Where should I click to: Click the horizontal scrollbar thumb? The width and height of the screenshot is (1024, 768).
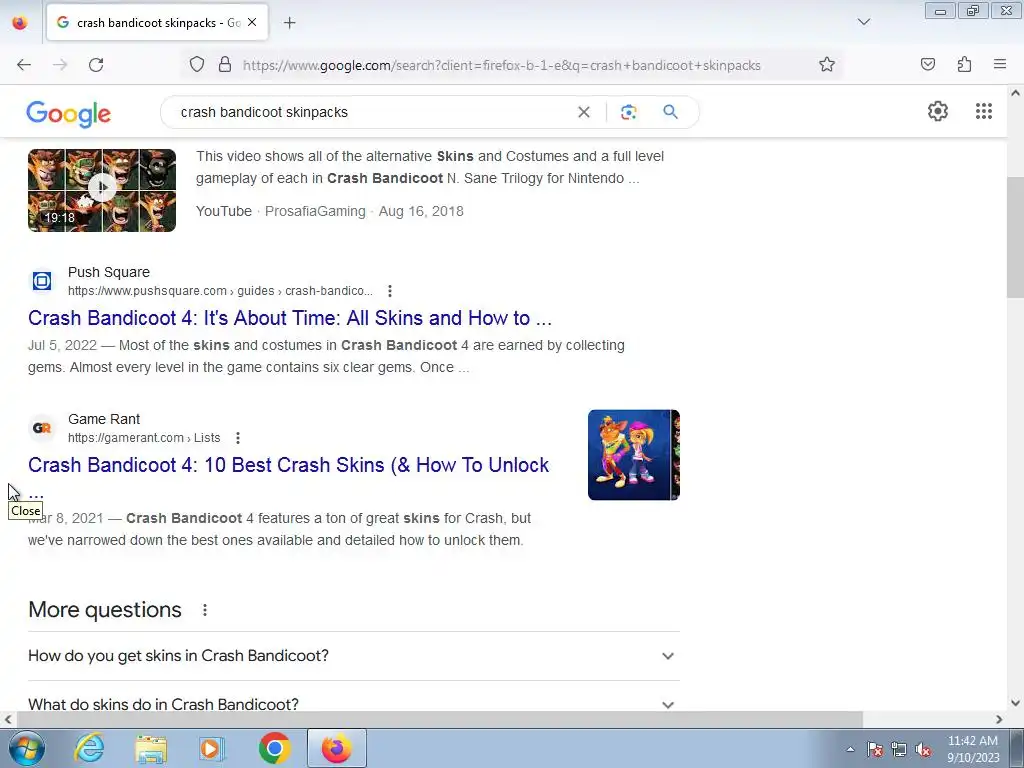pyautogui.click(x=439, y=720)
